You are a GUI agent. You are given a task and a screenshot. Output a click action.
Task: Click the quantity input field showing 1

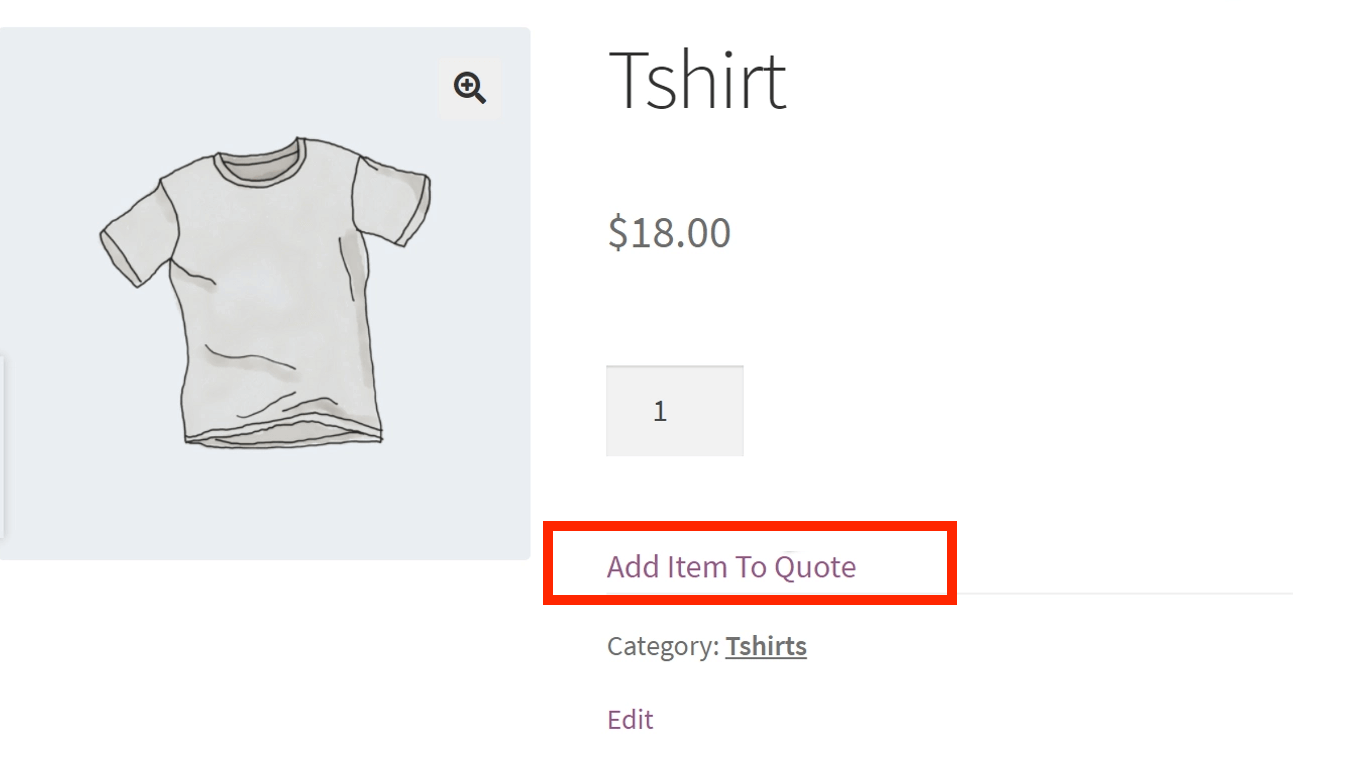pos(674,411)
